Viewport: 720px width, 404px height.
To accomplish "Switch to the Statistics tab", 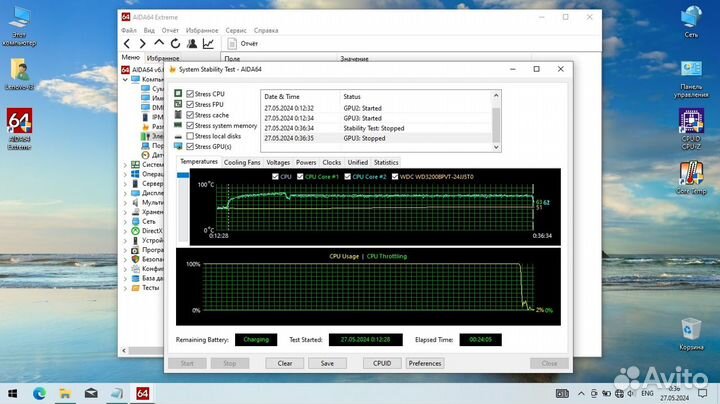I will (386, 163).
